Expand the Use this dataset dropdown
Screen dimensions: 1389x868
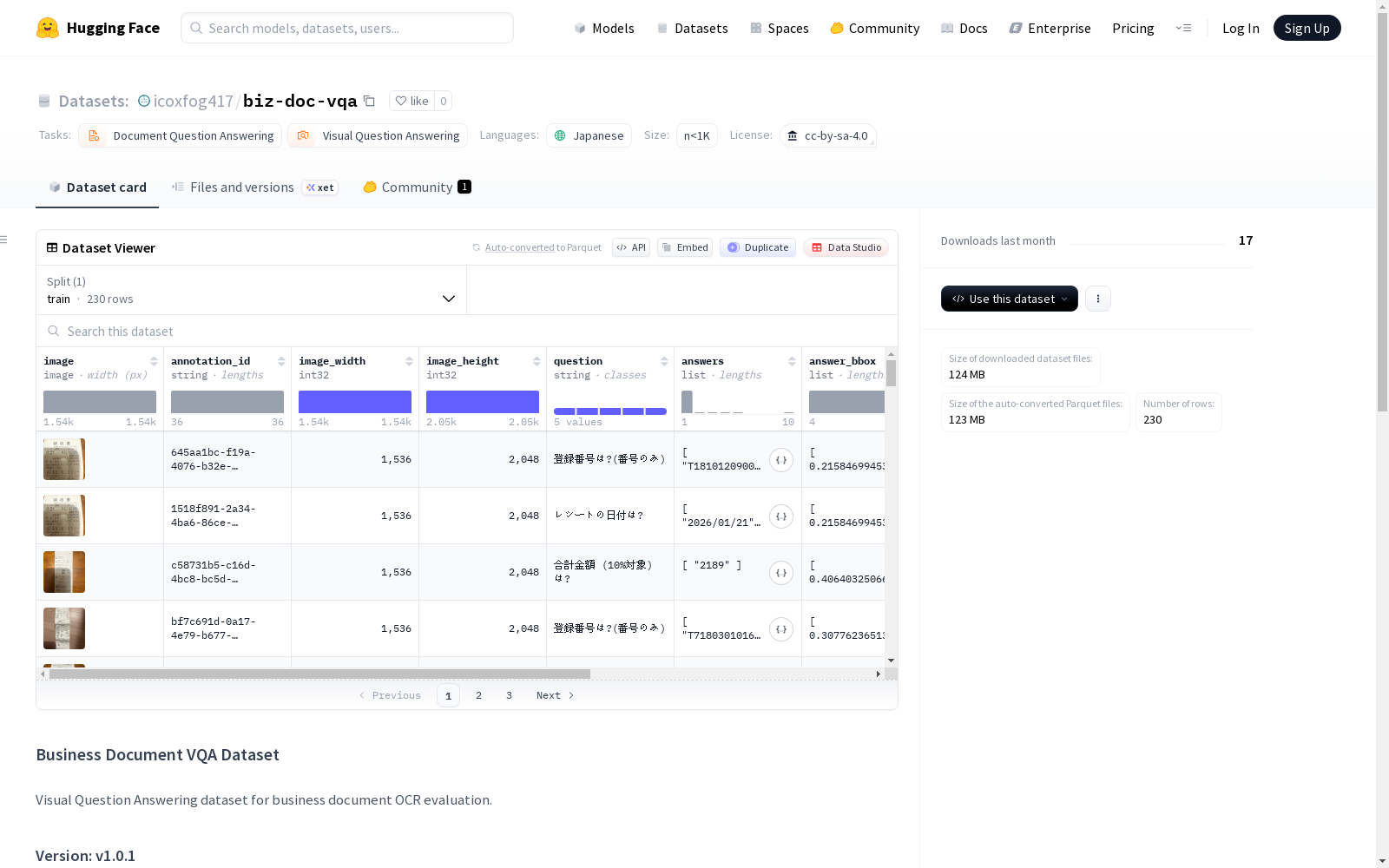1010,299
